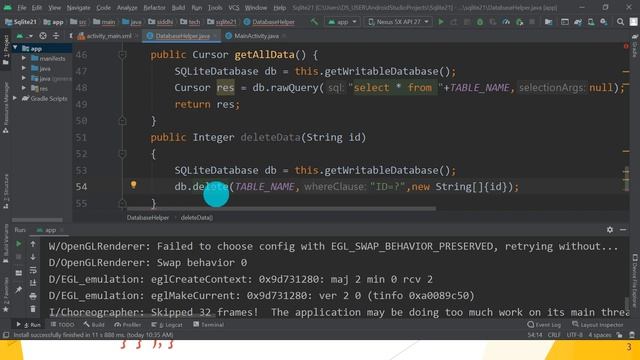Click Sync Project with Gradle elephant icon

[578, 22]
